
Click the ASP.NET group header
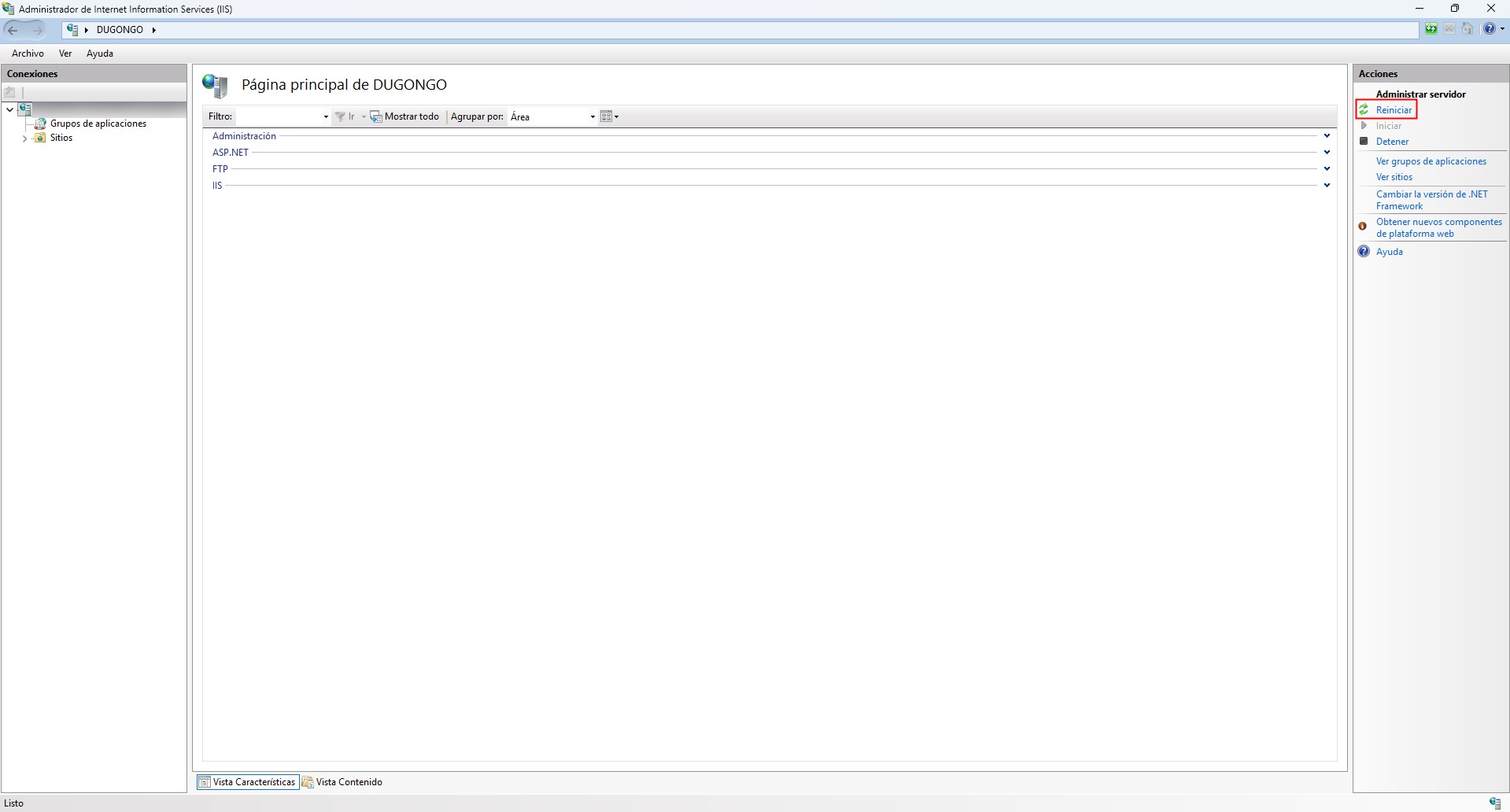coord(231,153)
